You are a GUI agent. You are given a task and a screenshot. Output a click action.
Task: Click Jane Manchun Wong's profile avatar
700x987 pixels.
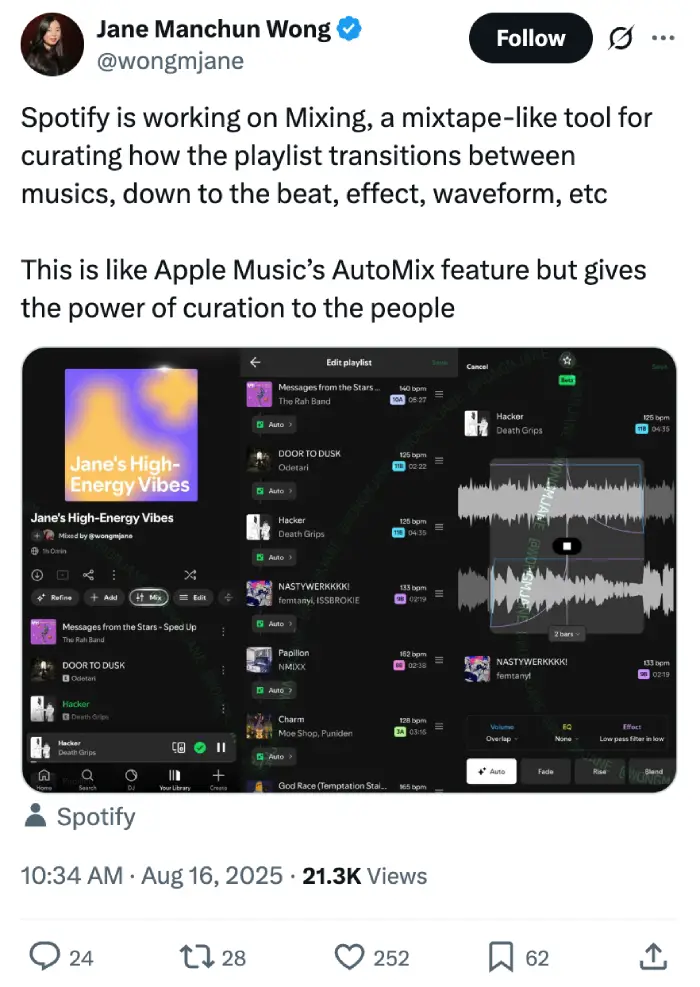pos(52,44)
